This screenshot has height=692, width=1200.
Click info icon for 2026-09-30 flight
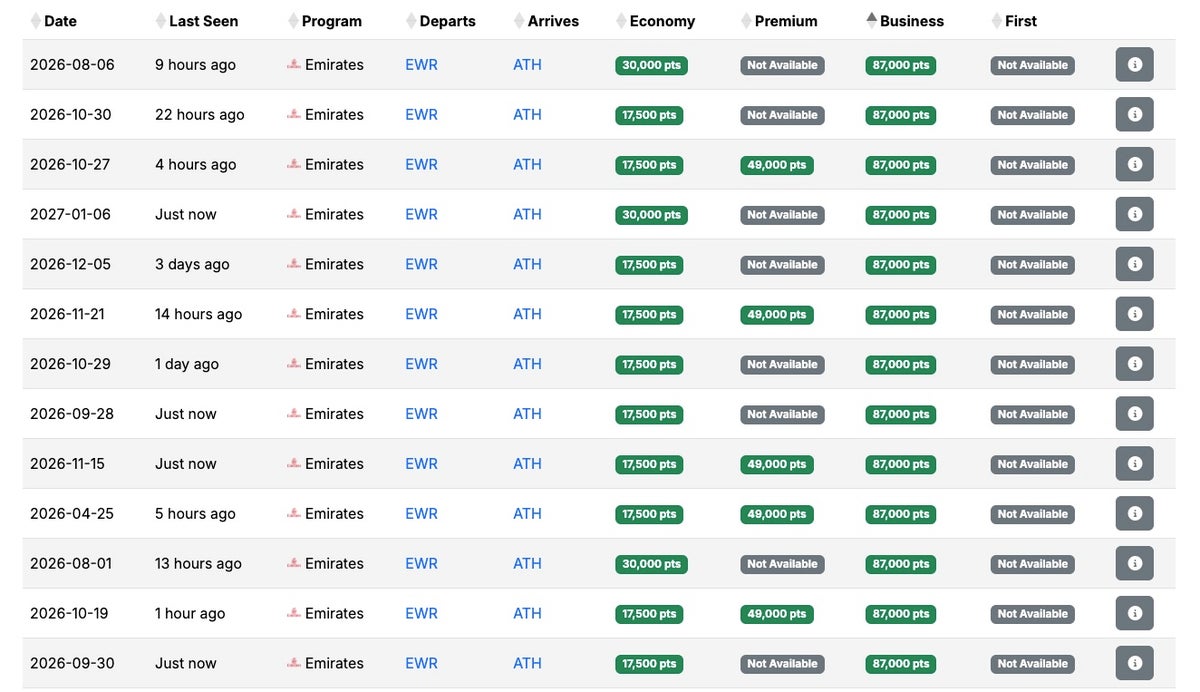click(1134, 663)
